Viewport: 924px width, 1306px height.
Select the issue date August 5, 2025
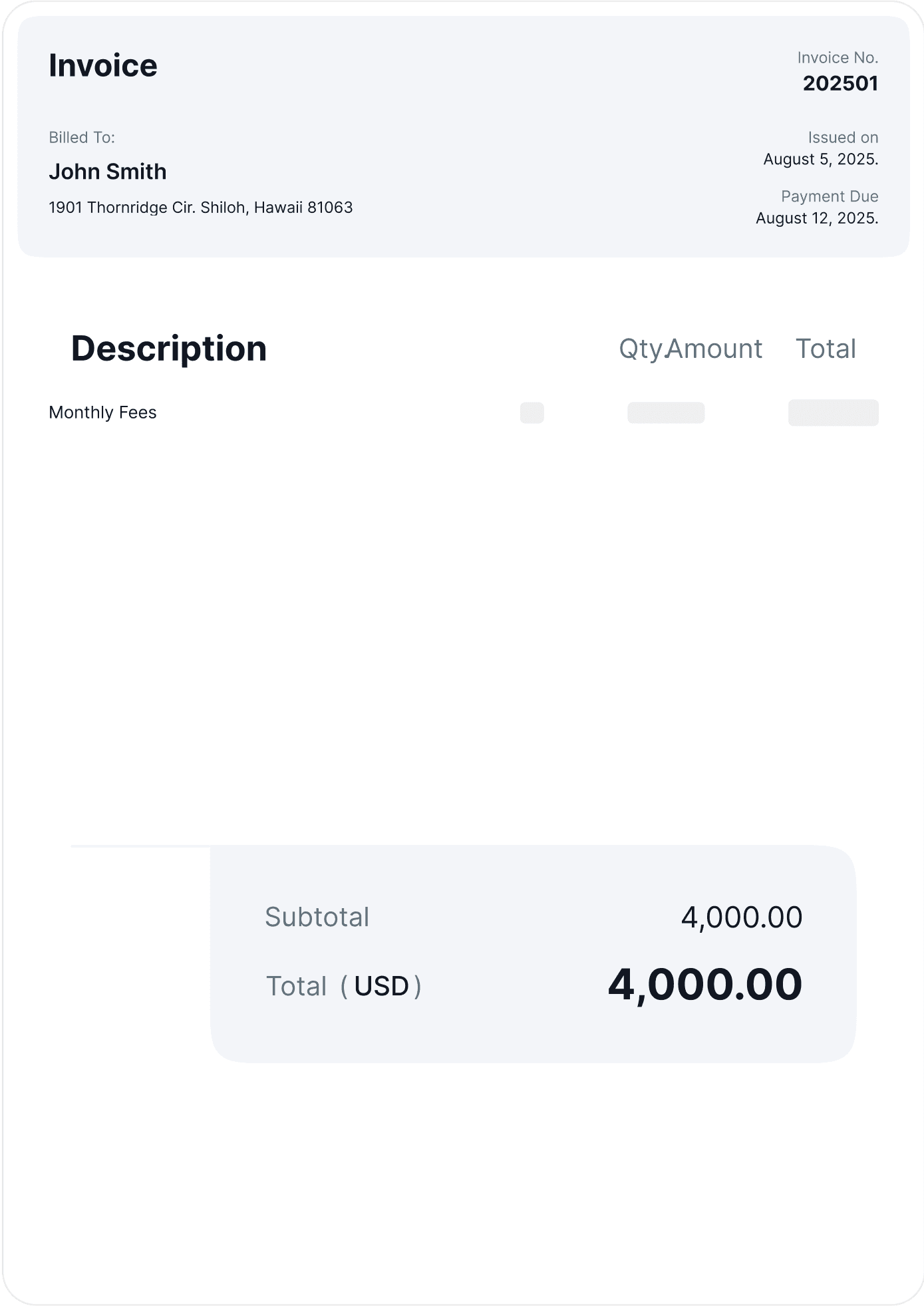click(821, 160)
